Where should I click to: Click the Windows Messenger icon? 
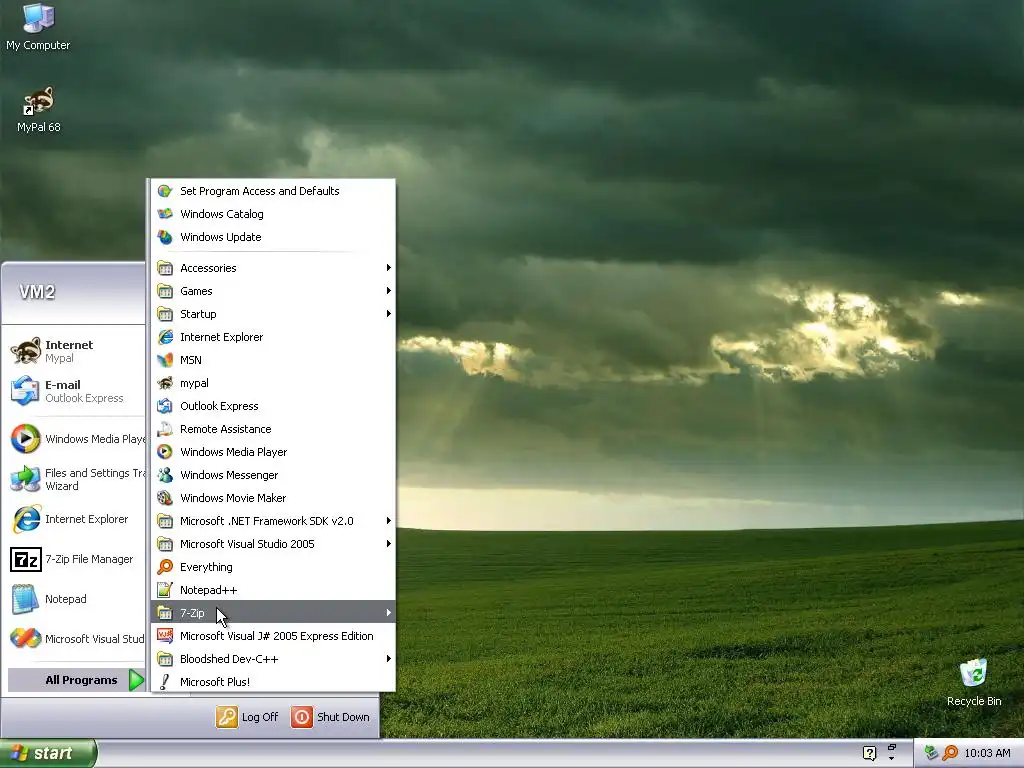pos(165,475)
